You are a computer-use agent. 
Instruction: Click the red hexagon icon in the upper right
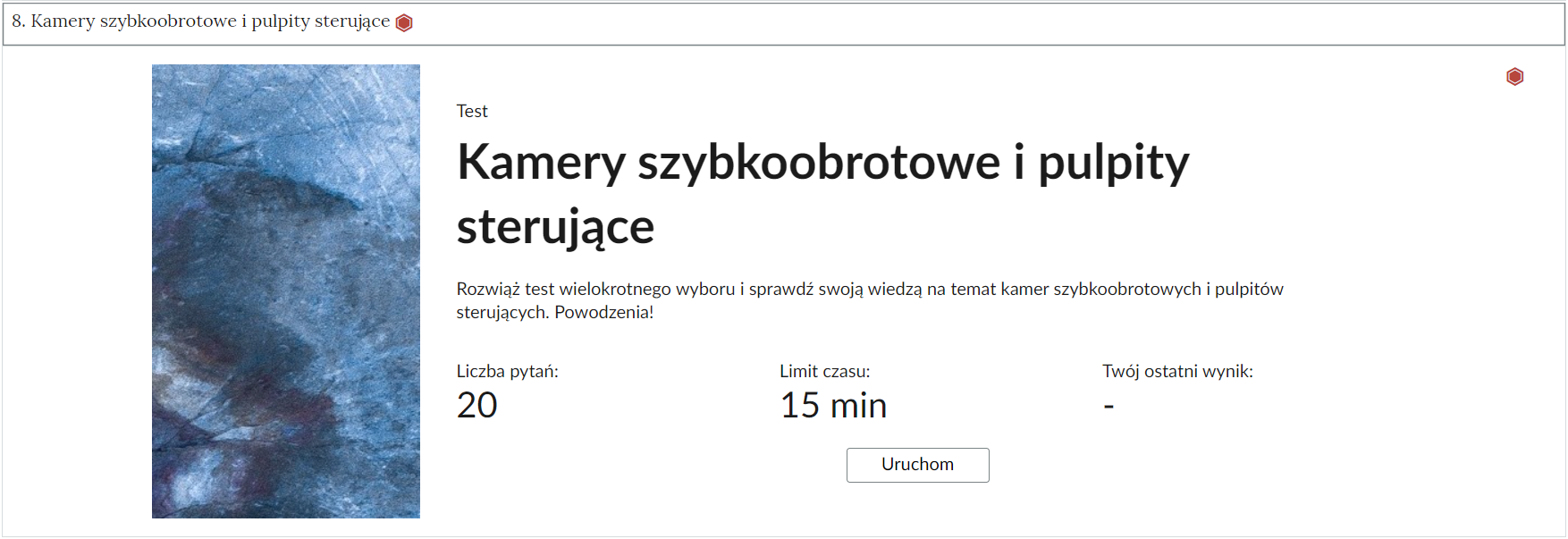tap(1514, 77)
